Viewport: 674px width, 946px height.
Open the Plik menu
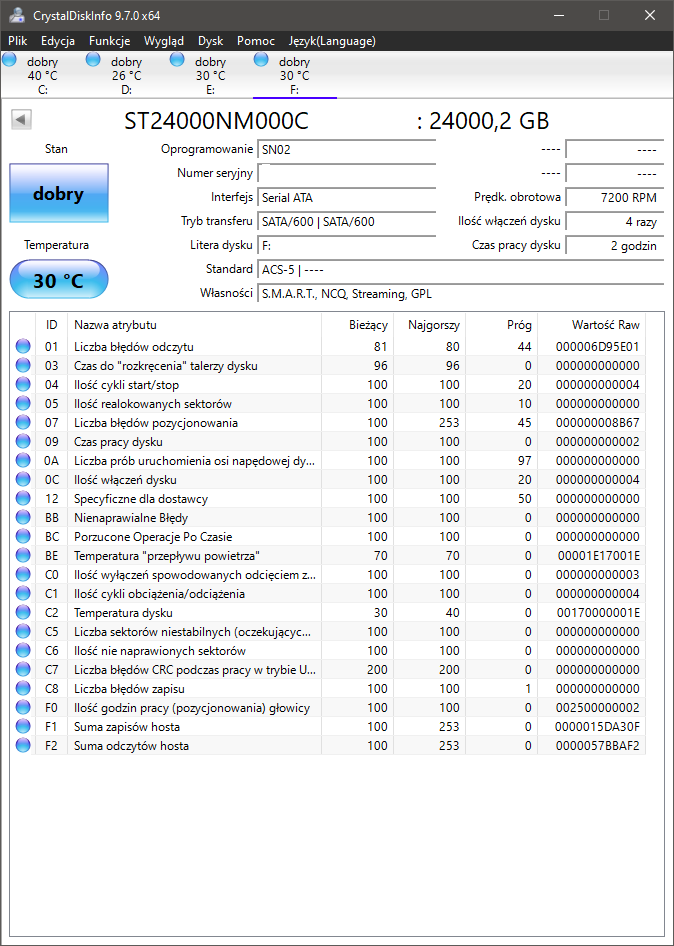point(17,41)
